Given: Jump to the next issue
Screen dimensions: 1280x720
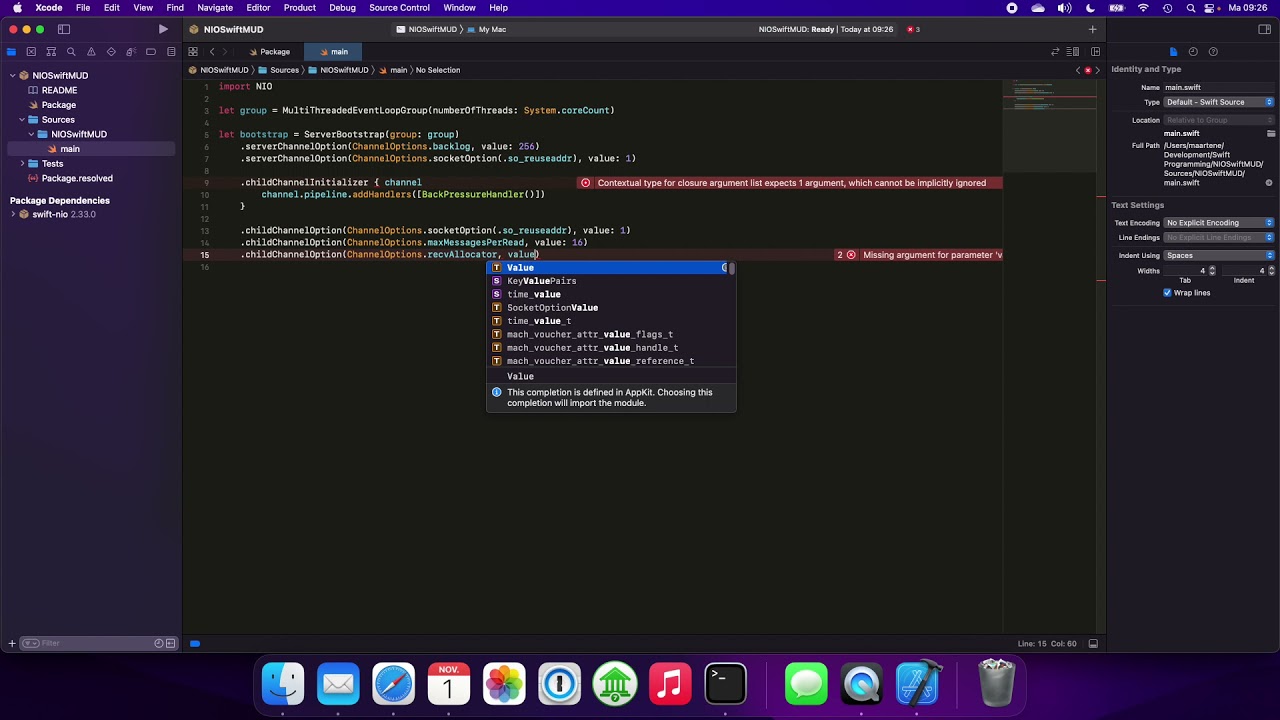Looking at the screenshot, I should 1098,70.
